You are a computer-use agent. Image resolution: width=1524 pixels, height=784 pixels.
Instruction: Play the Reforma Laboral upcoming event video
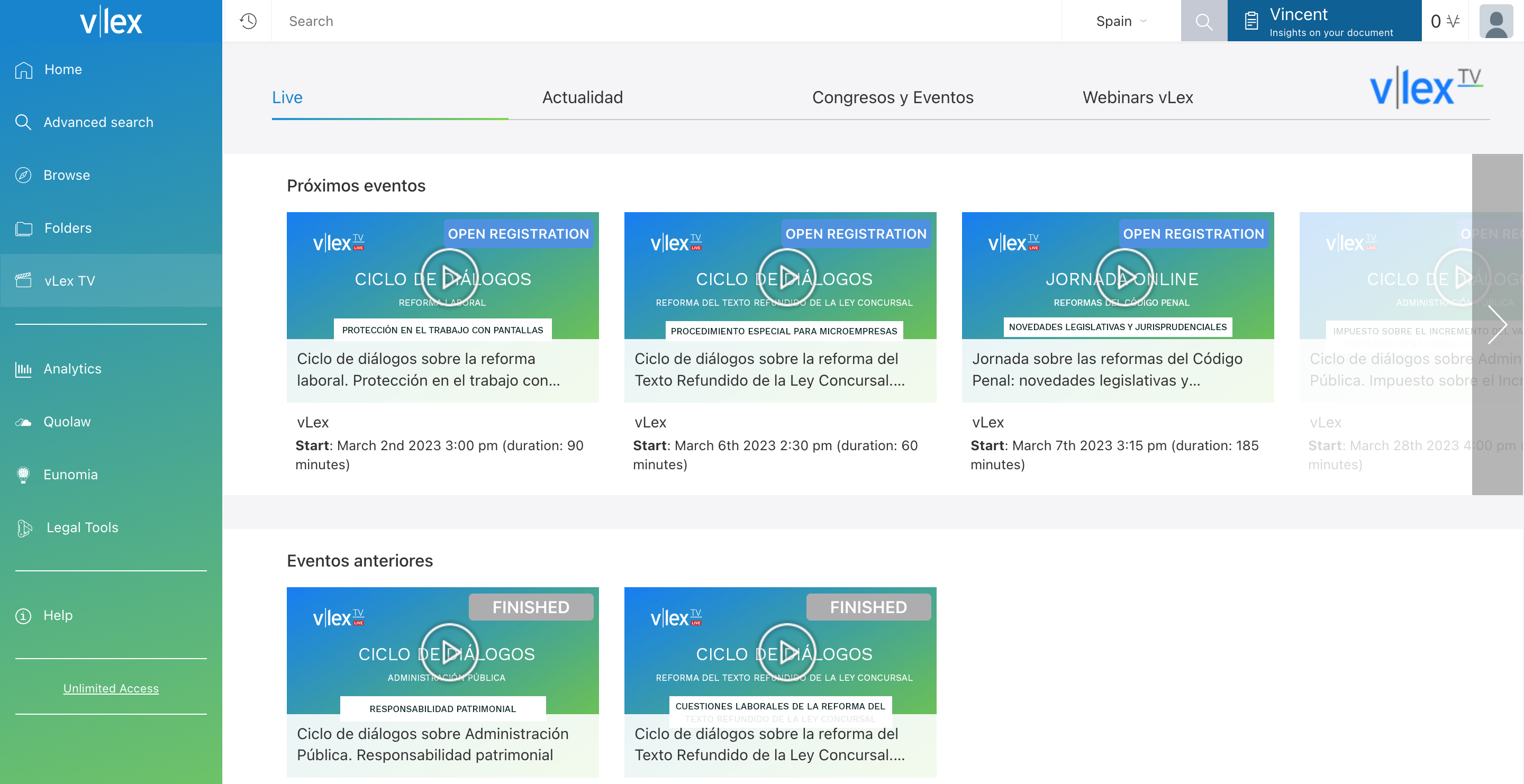[x=449, y=277]
